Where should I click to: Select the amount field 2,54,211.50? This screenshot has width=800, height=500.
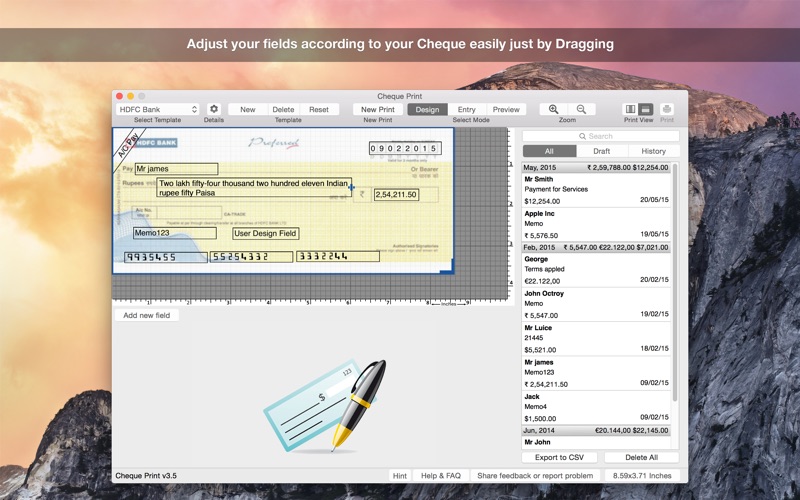pyautogui.click(x=396, y=194)
